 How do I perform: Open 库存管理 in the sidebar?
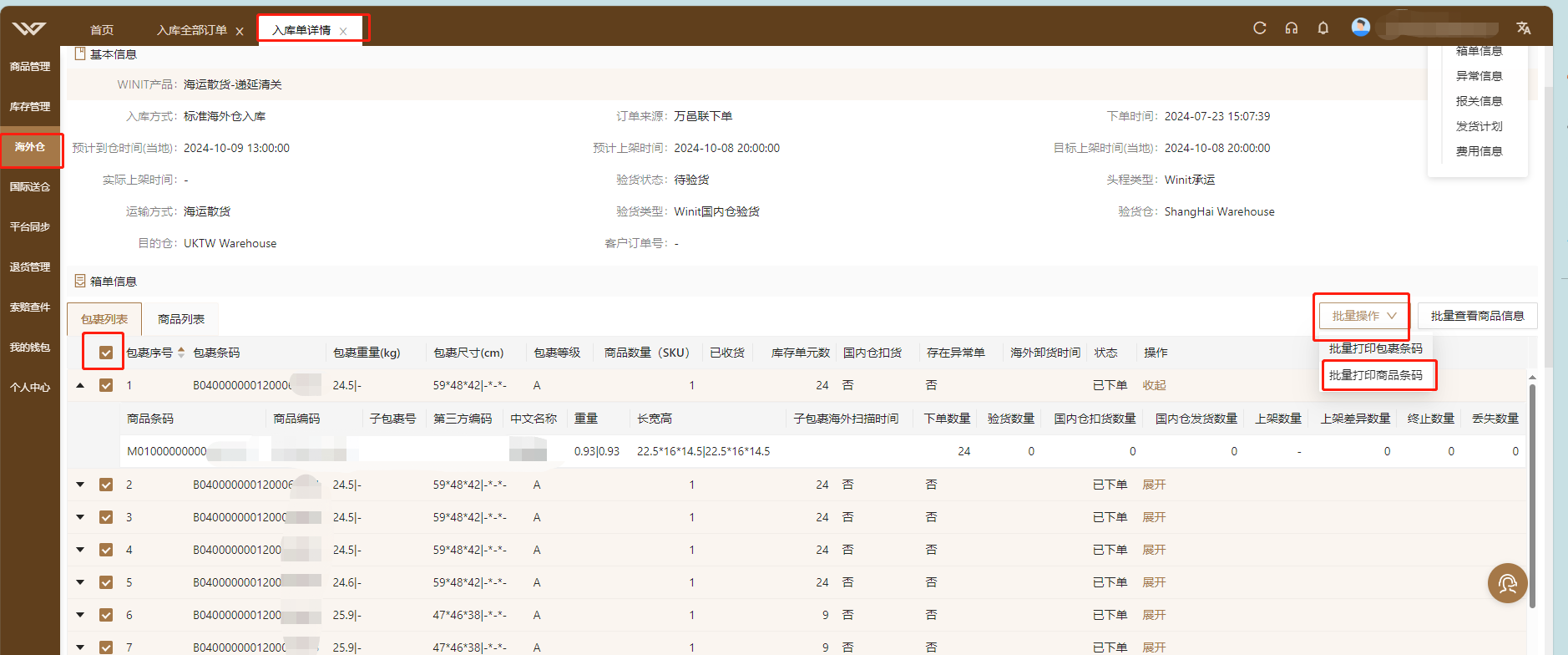point(30,106)
